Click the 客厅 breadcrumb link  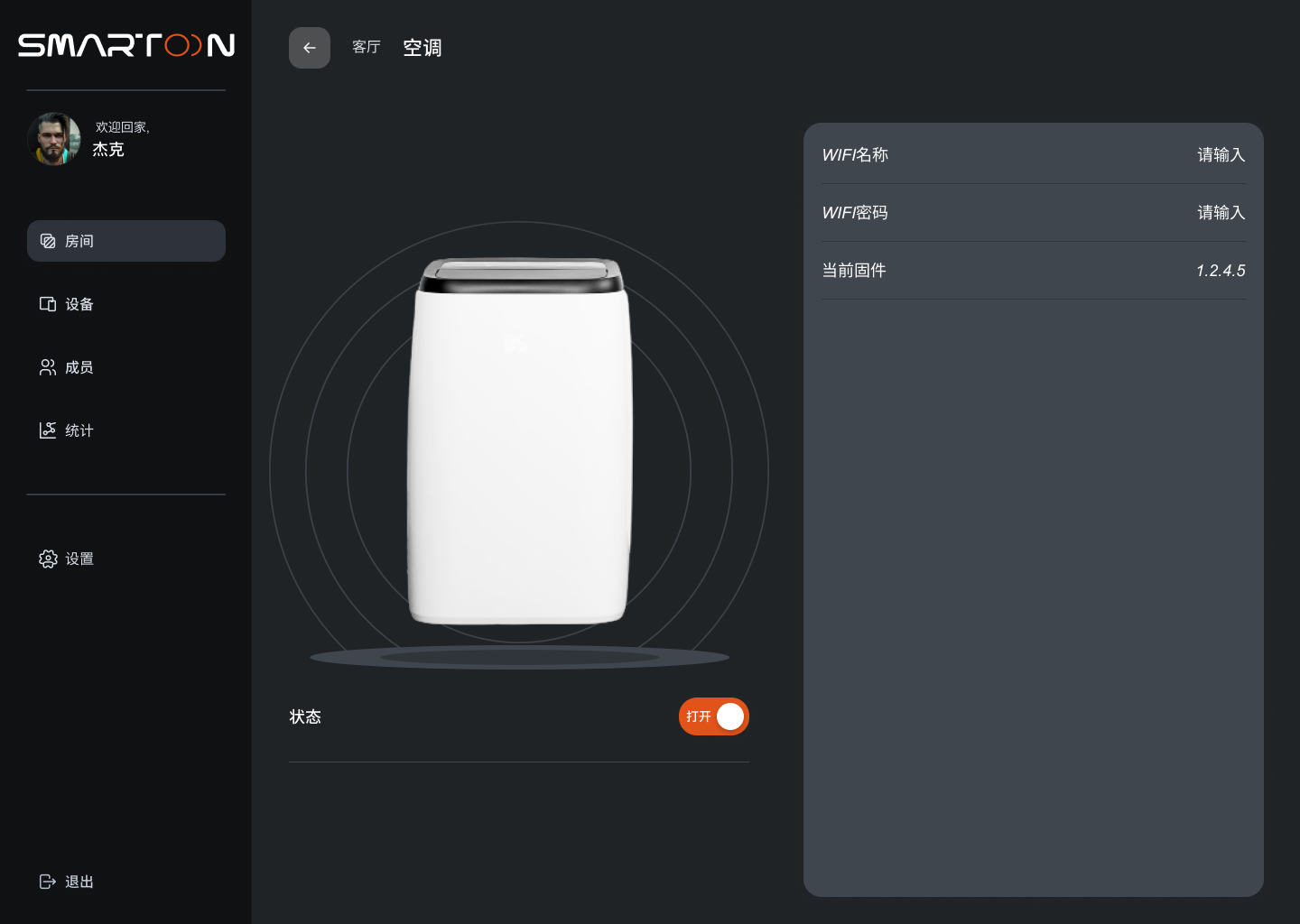(367, 47)
